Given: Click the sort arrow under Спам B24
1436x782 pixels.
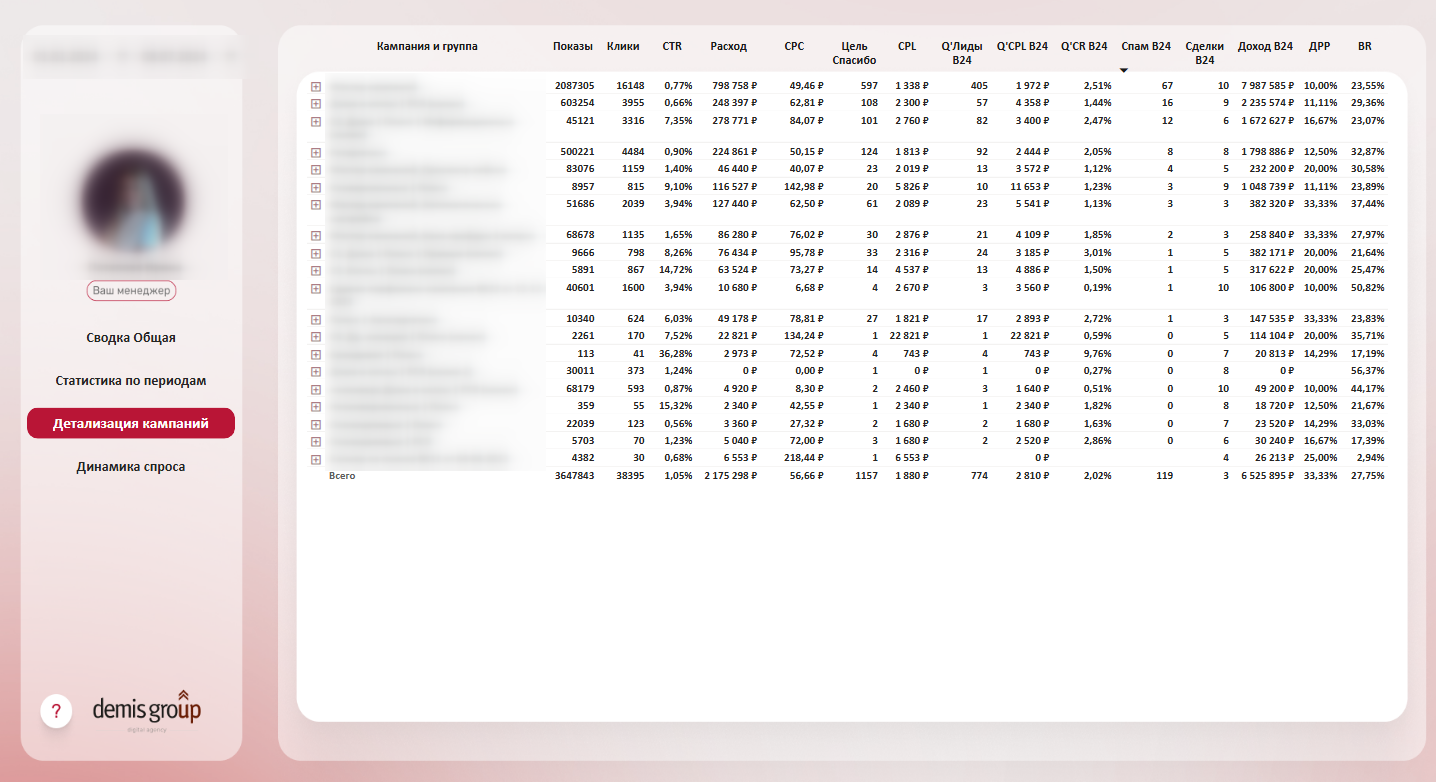Looking at the screenshot, I should [1124, 70].
